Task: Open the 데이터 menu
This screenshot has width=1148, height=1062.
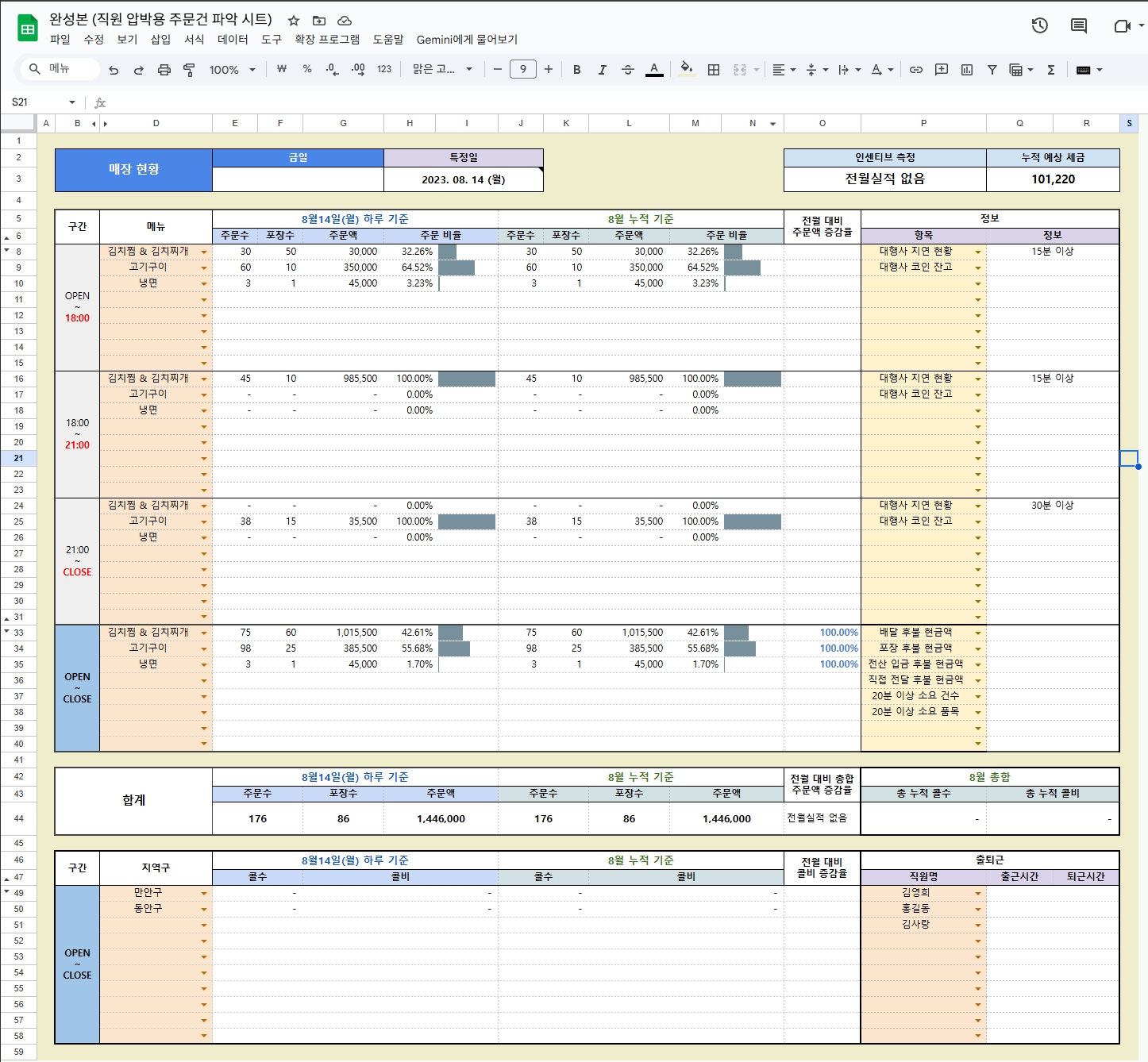Action: coord(233,39)
